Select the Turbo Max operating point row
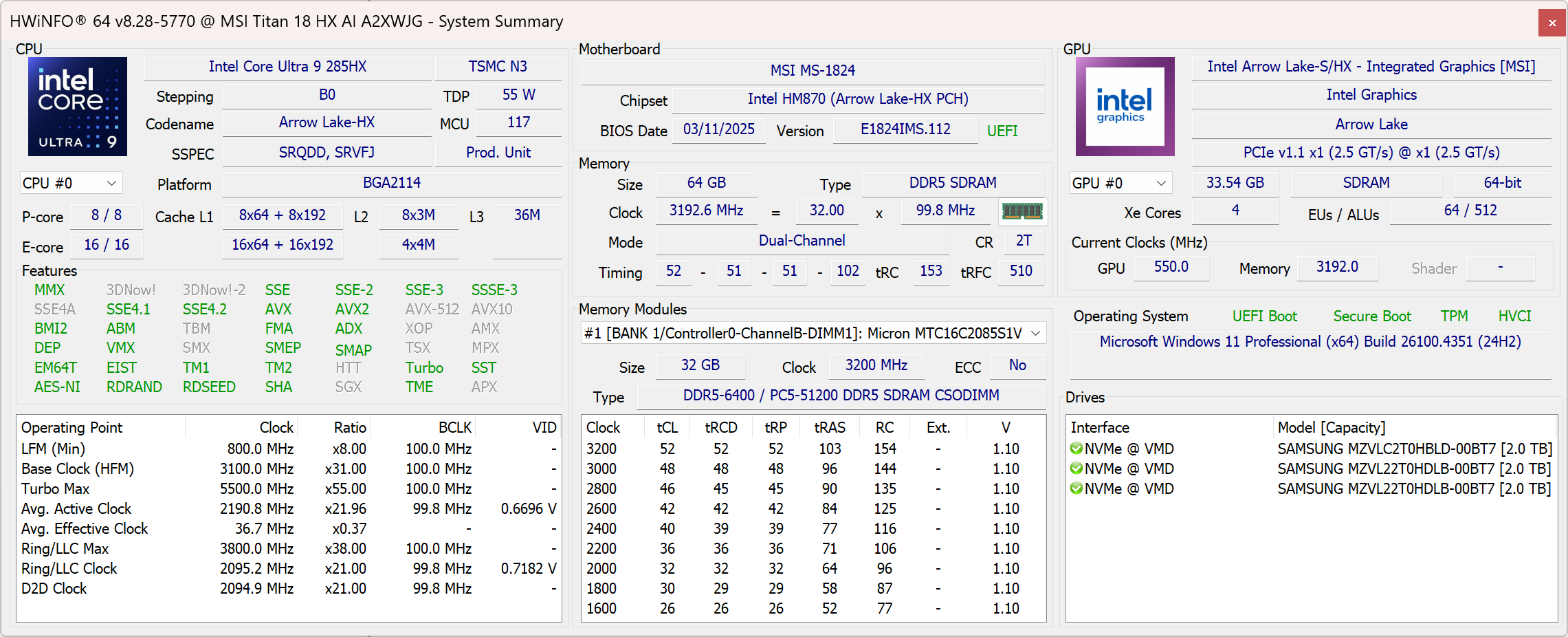The height and width of the screenshot is (637, 1568). point(289,489)
